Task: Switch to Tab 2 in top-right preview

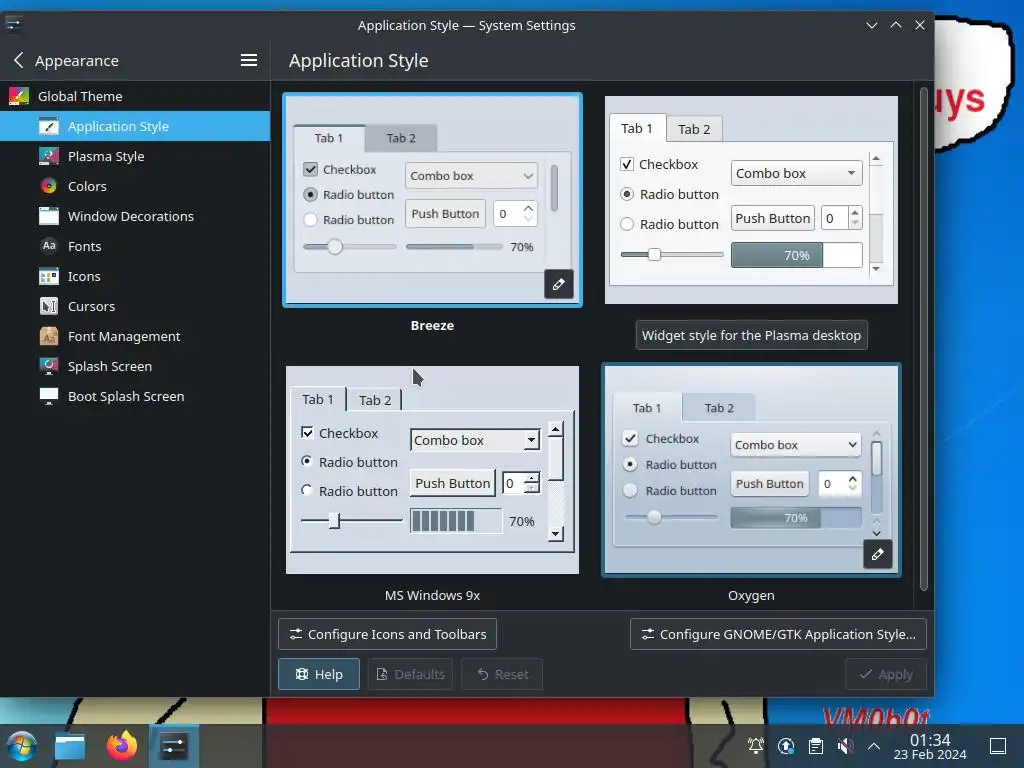Action: (694, 129)
